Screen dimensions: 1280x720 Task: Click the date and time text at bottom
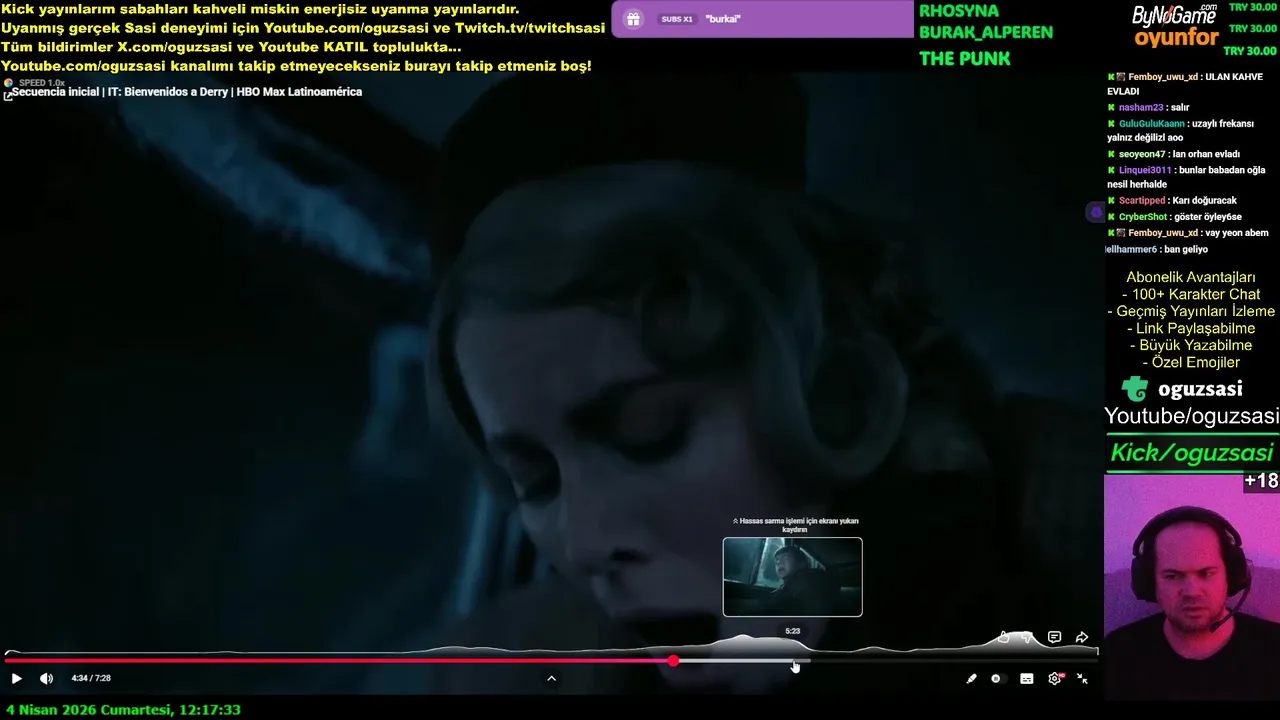pos(123,710)
